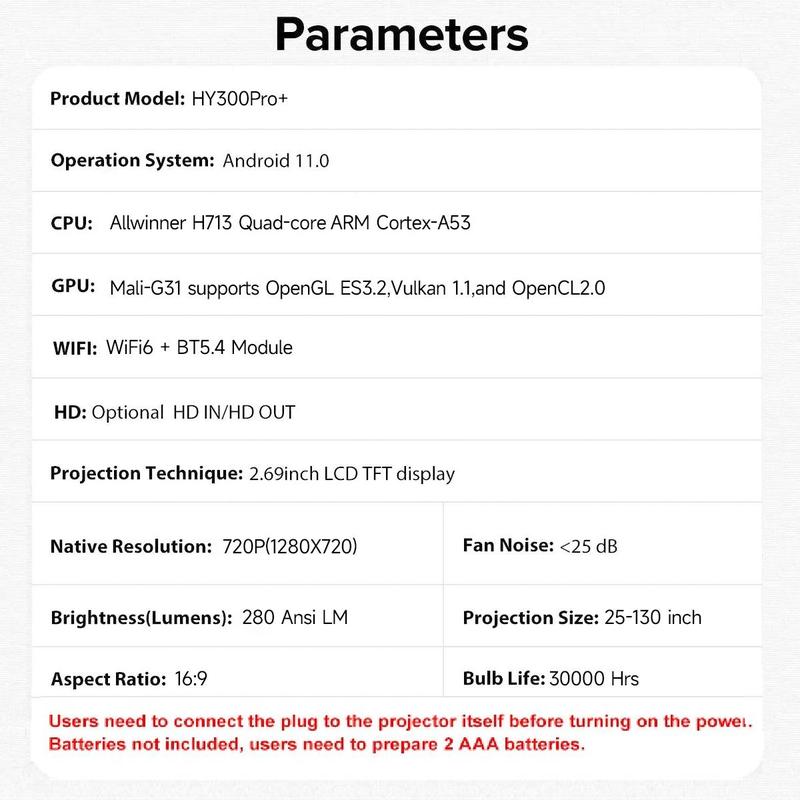The width and height of the screenshot is (800, 800).
Task: Click the Operation System label
Action: pyautogui.click(x=132, y=160)
